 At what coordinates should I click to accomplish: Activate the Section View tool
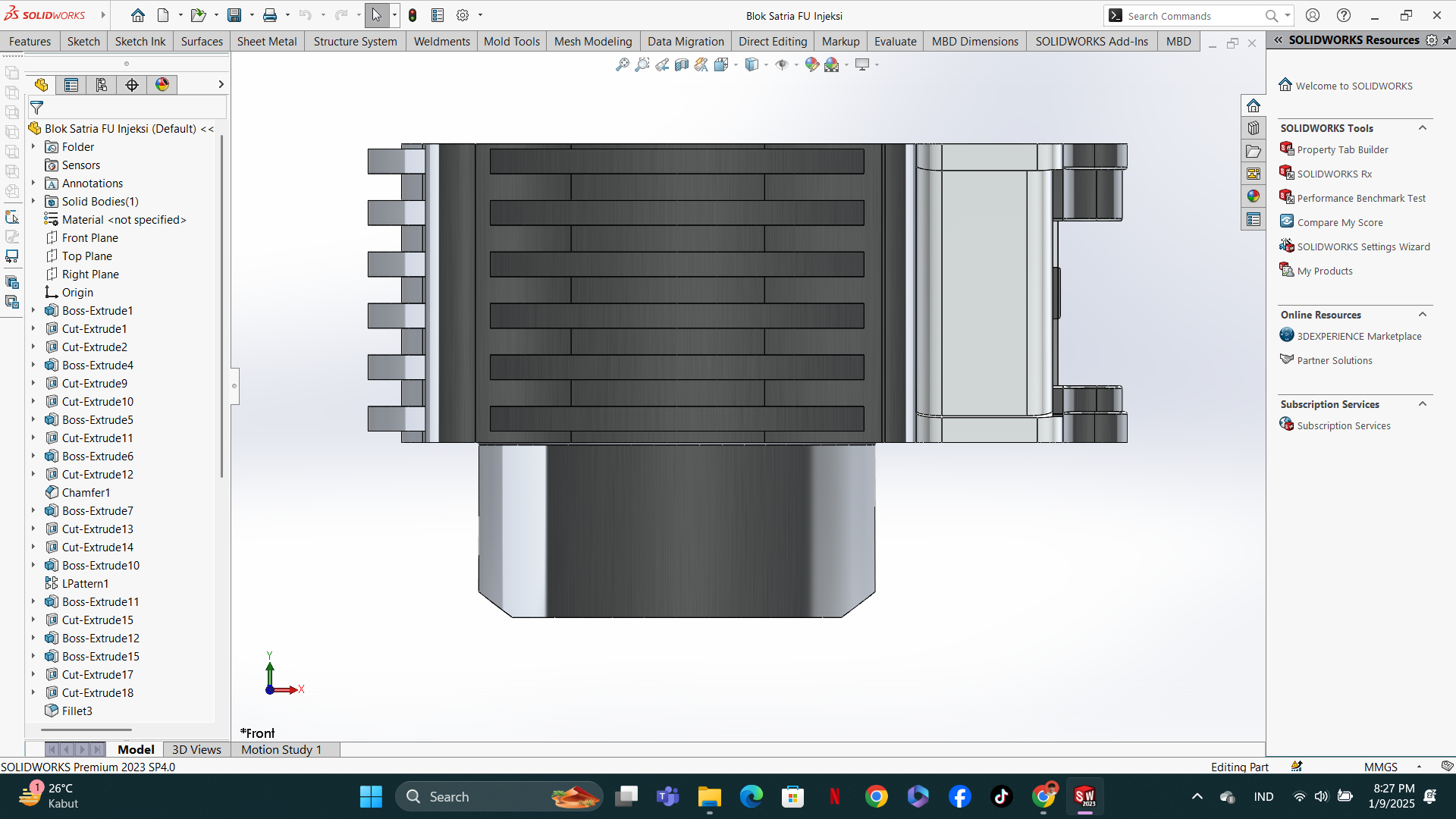[x=682, y=65]
